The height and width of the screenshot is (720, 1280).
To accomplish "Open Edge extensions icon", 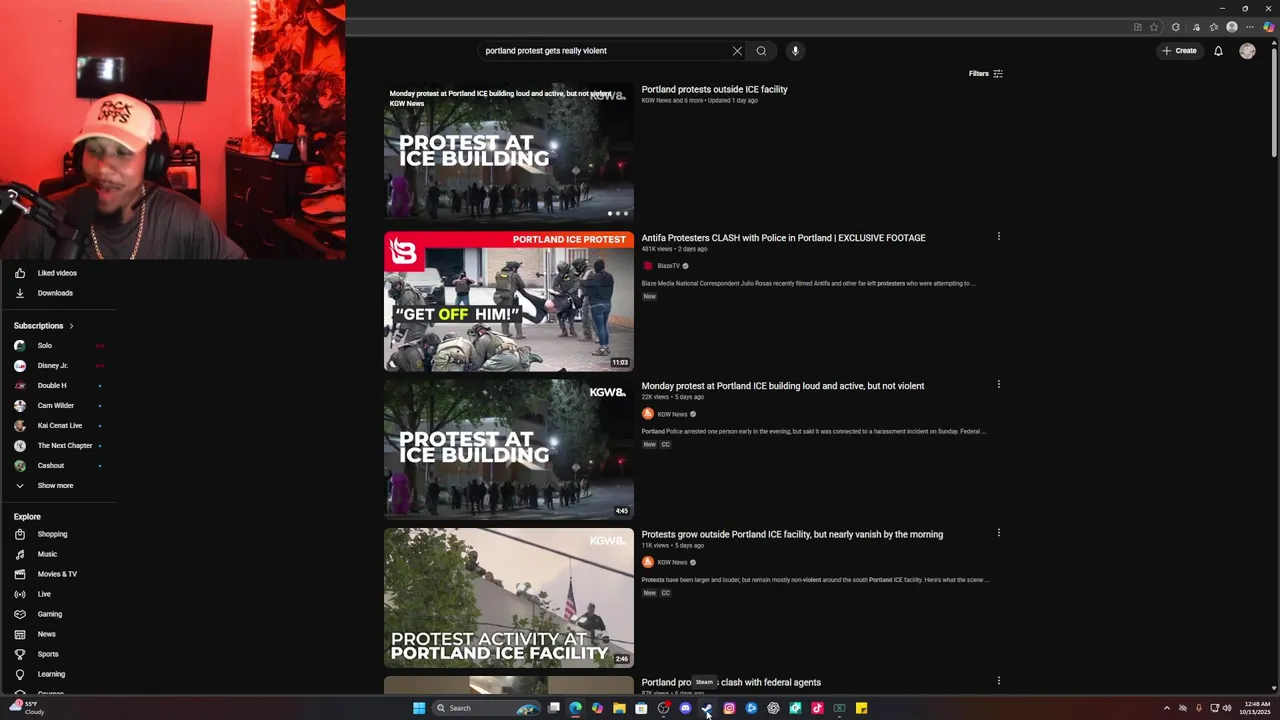I will point(1176,27).
